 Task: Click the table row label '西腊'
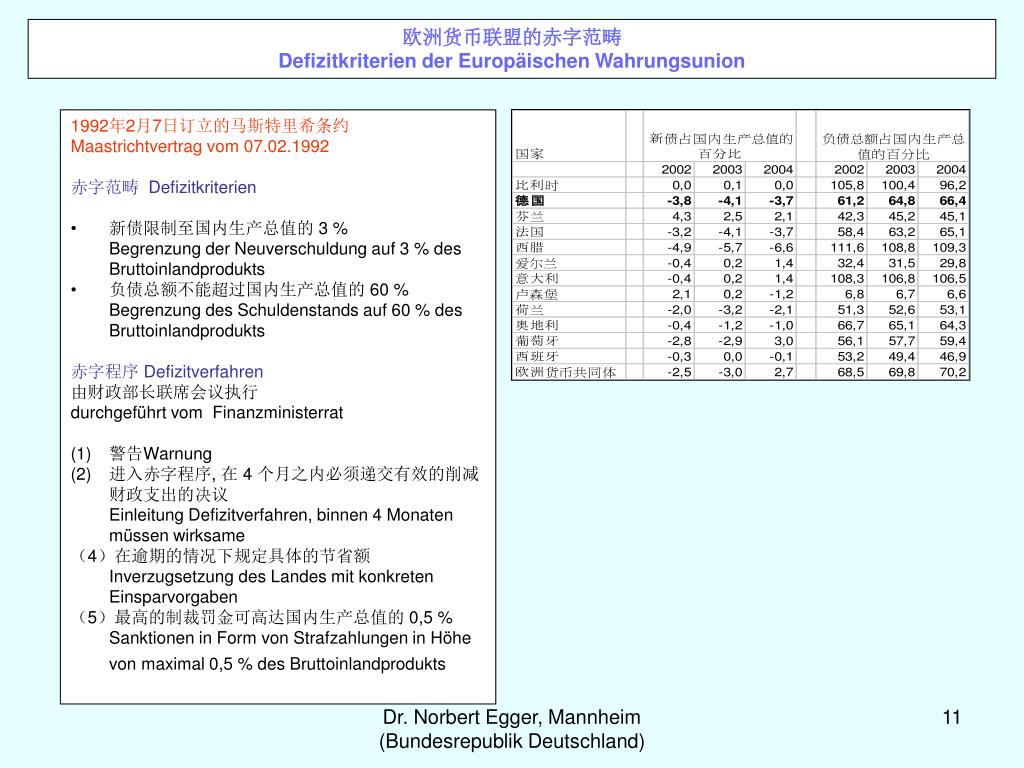coord(530,248)
